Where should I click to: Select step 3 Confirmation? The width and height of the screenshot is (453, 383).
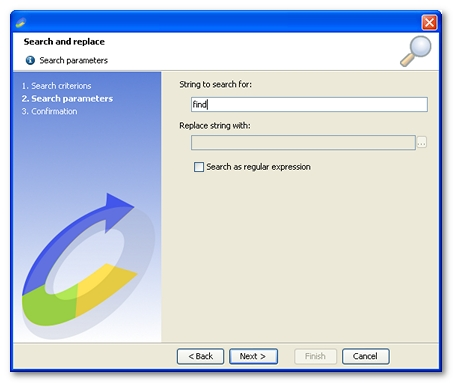point(49,111)
